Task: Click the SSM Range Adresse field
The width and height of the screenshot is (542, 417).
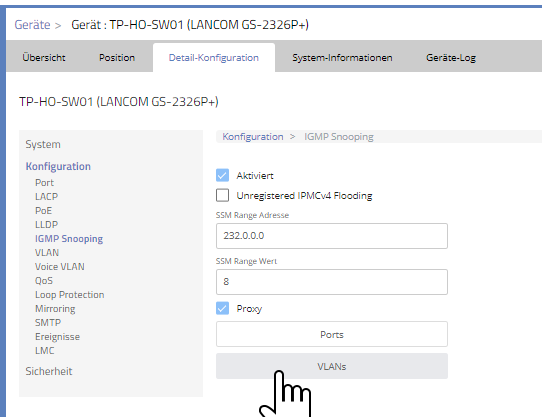Action: (332, 236)
